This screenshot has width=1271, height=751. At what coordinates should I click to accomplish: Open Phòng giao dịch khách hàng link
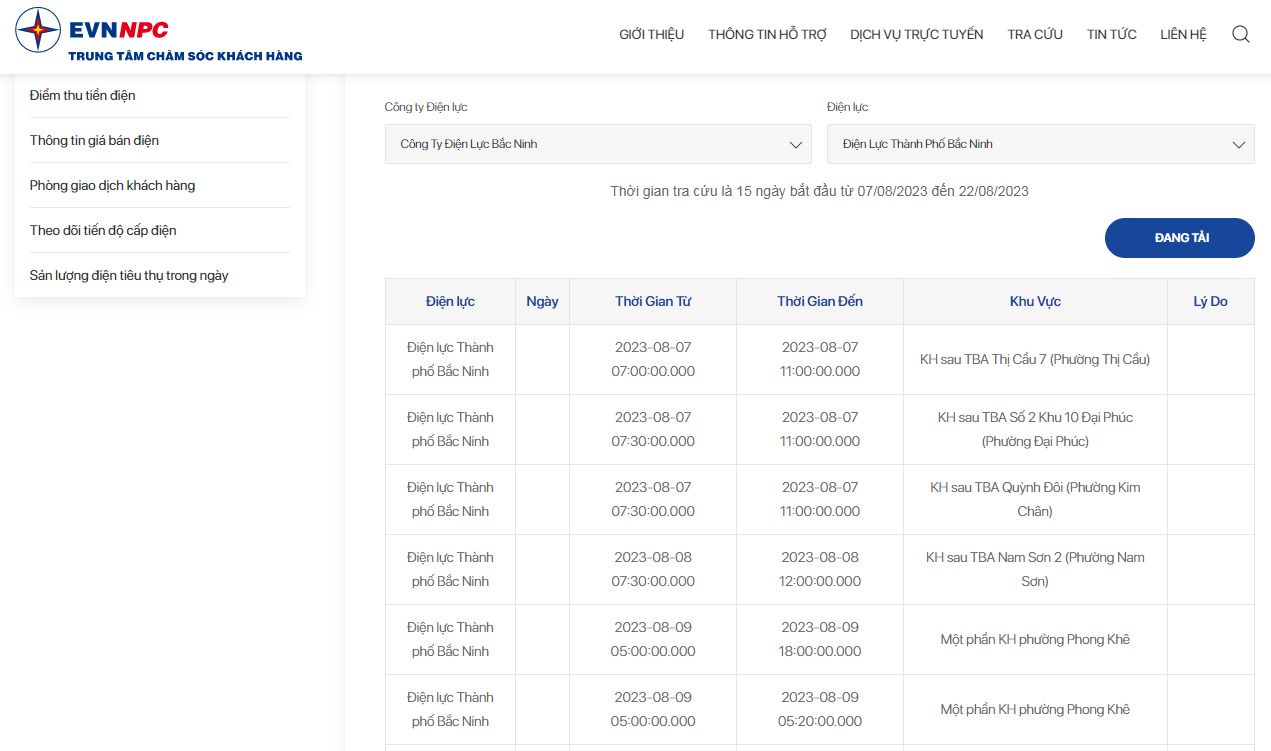click(x=113, y=185)
